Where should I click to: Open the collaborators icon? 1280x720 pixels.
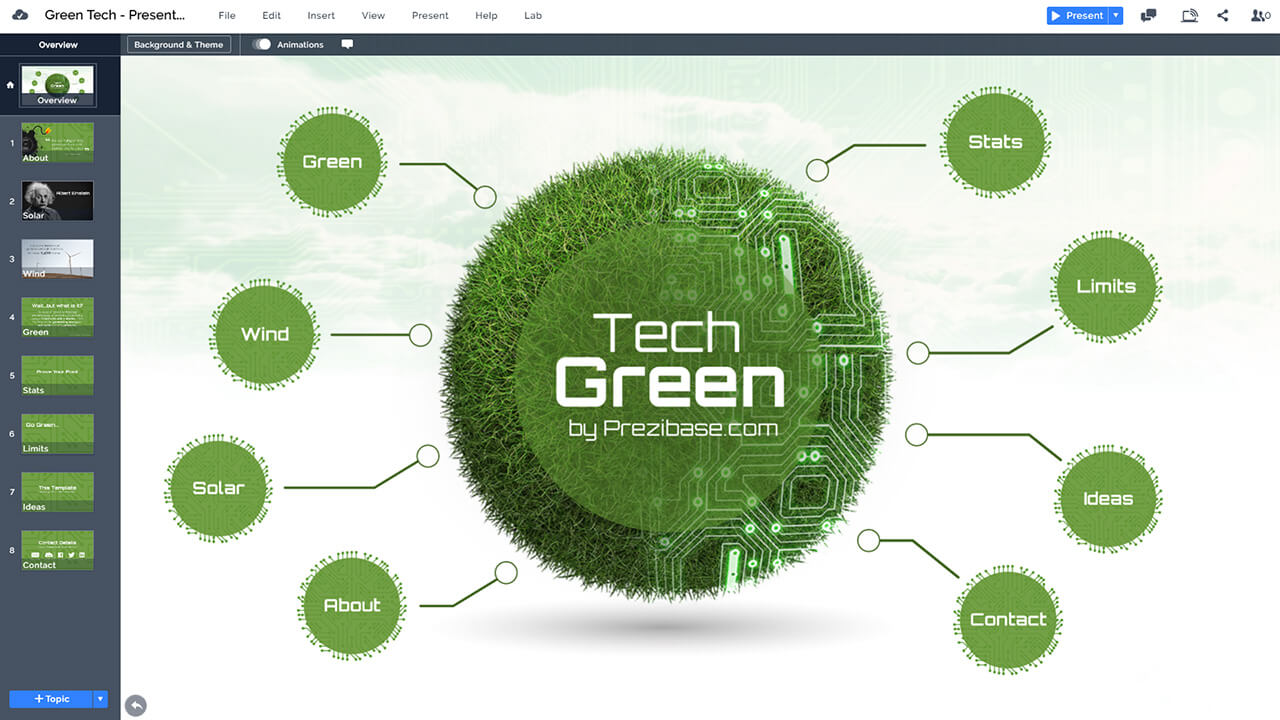1260,16
